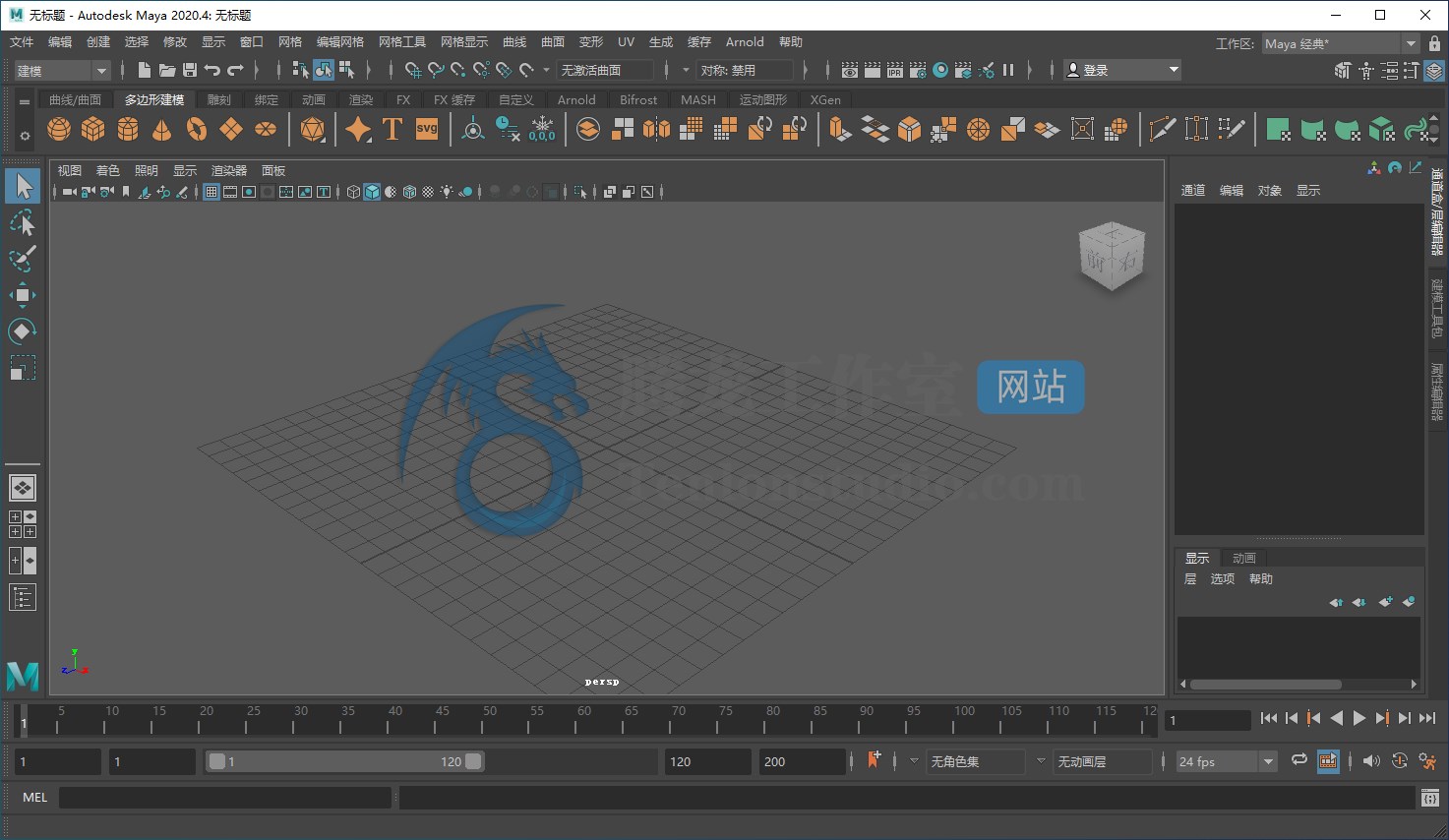Step back to previous key

pyautogui.click(x=1314, y=719)
